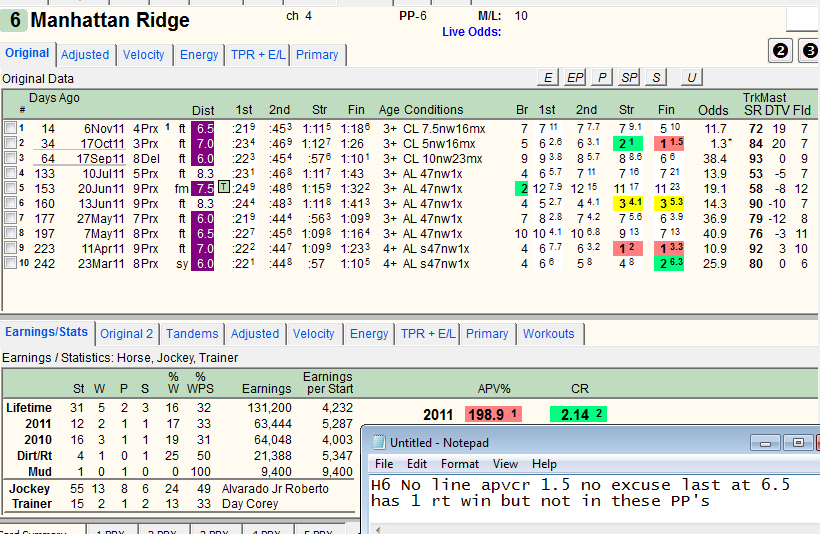This screenshot has height=534, width=820.
Task: Open the View menu in Notepad
Action: (x=505, y=464)
